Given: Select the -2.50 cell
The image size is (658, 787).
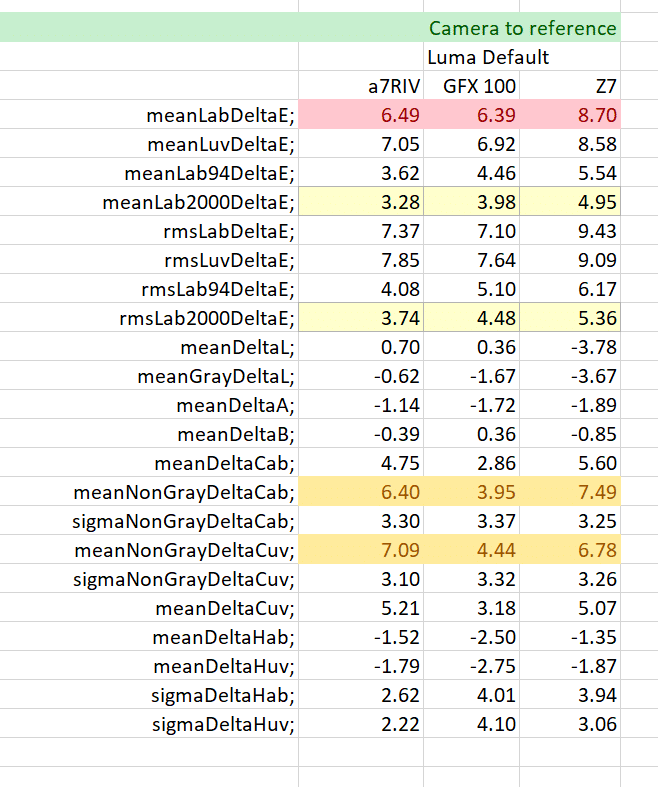Looking at the screenshot, I should tap(472, 637).
